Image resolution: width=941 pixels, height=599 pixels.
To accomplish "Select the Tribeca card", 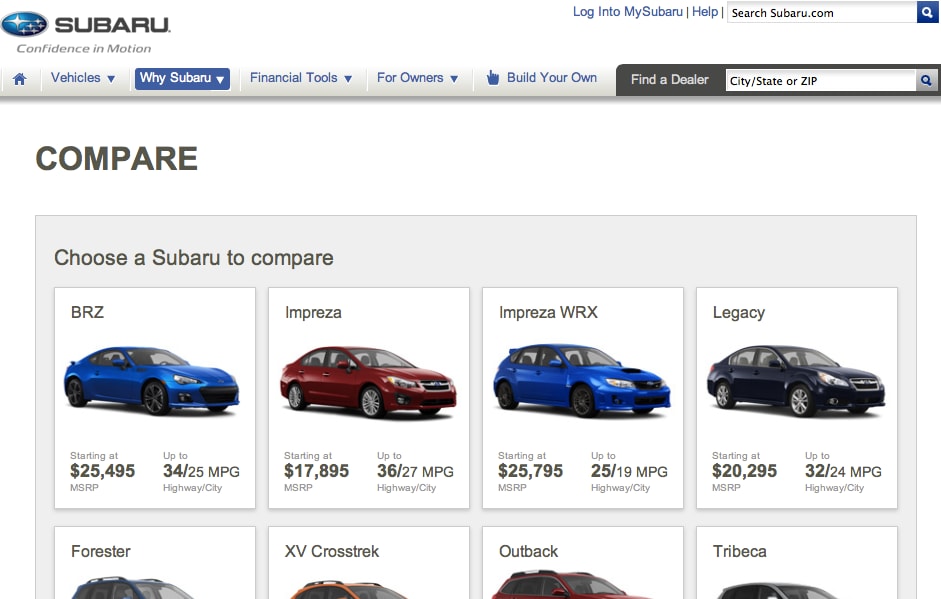I will tap(797, 563).
